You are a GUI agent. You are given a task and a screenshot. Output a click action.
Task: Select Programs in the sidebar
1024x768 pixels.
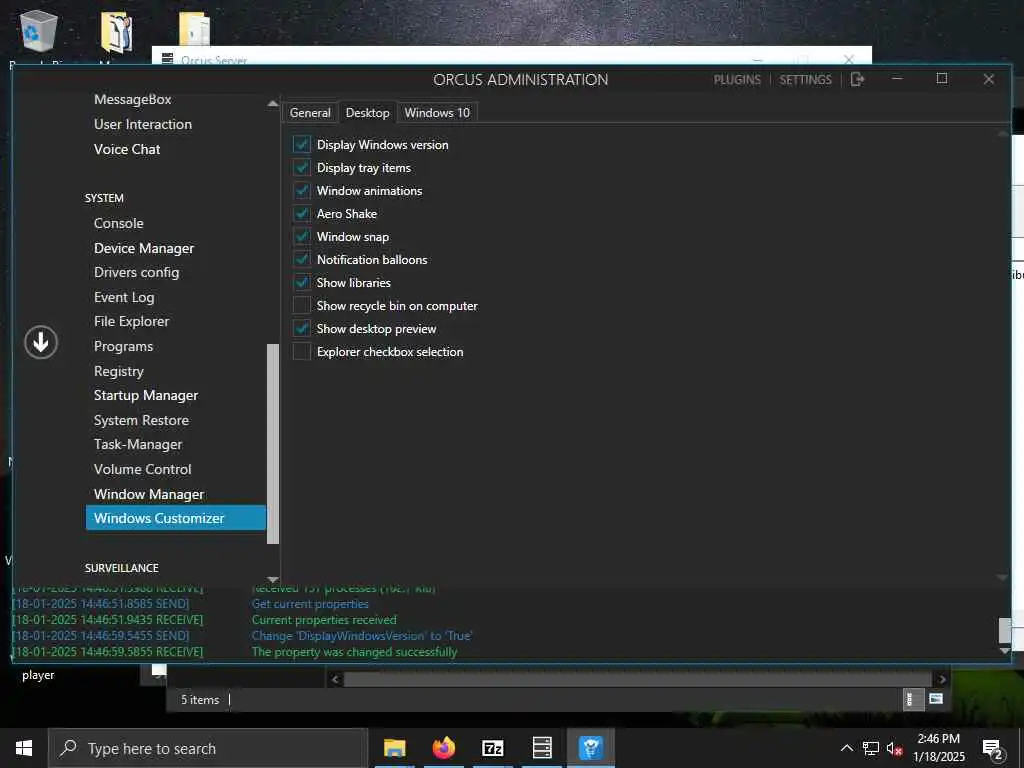[123, 346]
